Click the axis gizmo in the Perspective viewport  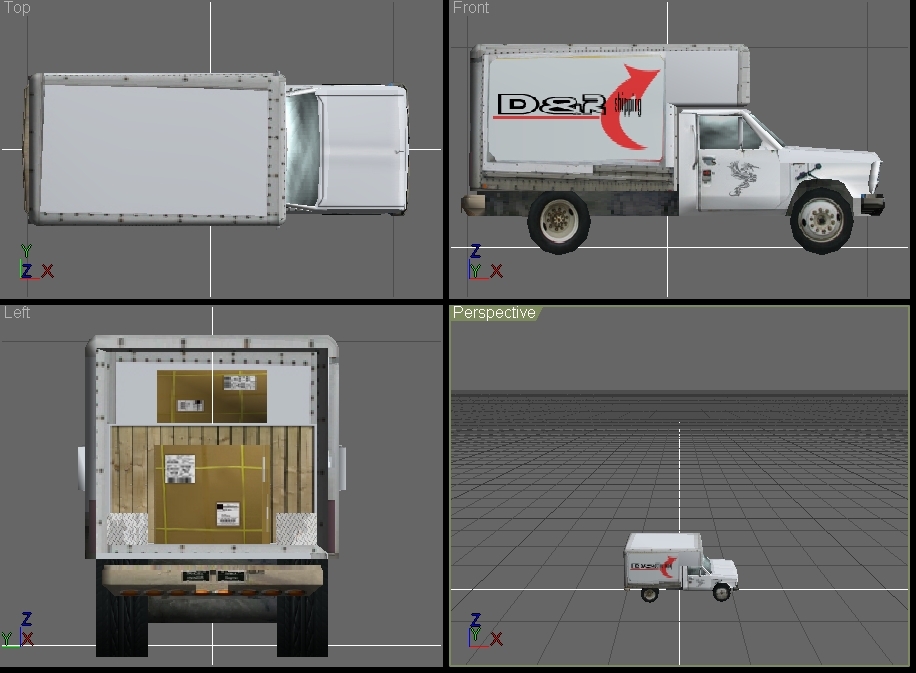point(485,629)
